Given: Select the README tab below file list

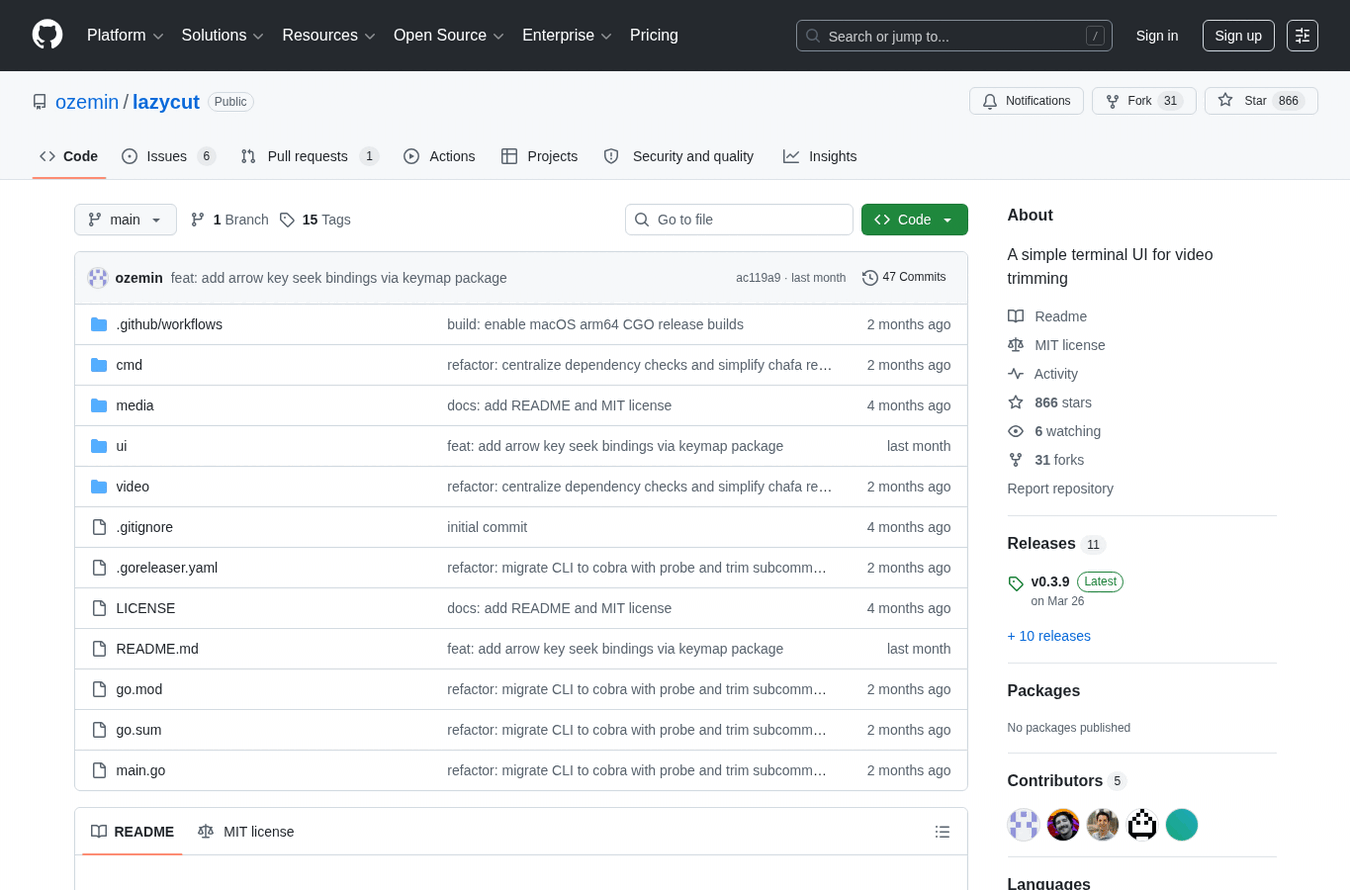Looking at the screenshot, I should tap(132, 832).
